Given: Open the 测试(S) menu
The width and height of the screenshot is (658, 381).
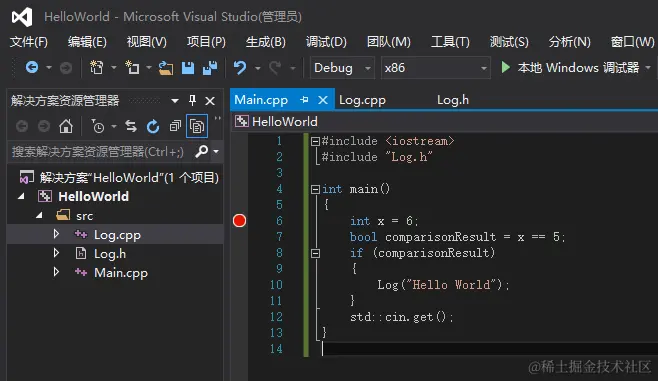Looking at the screenshot, I should pos(509,42).
